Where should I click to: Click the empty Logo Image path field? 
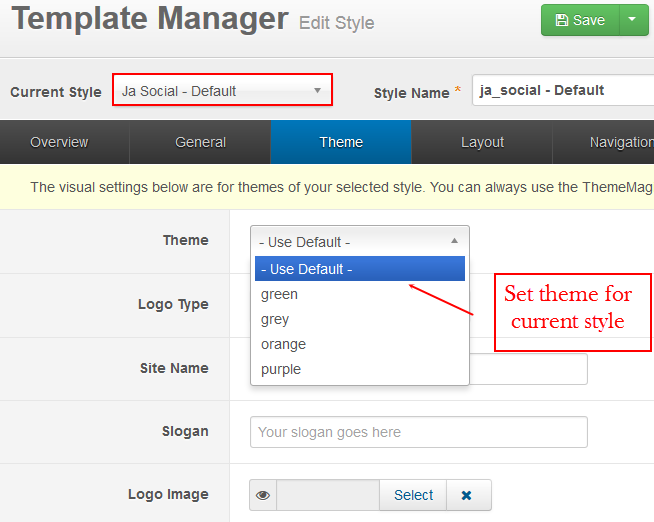coord(328,495)
